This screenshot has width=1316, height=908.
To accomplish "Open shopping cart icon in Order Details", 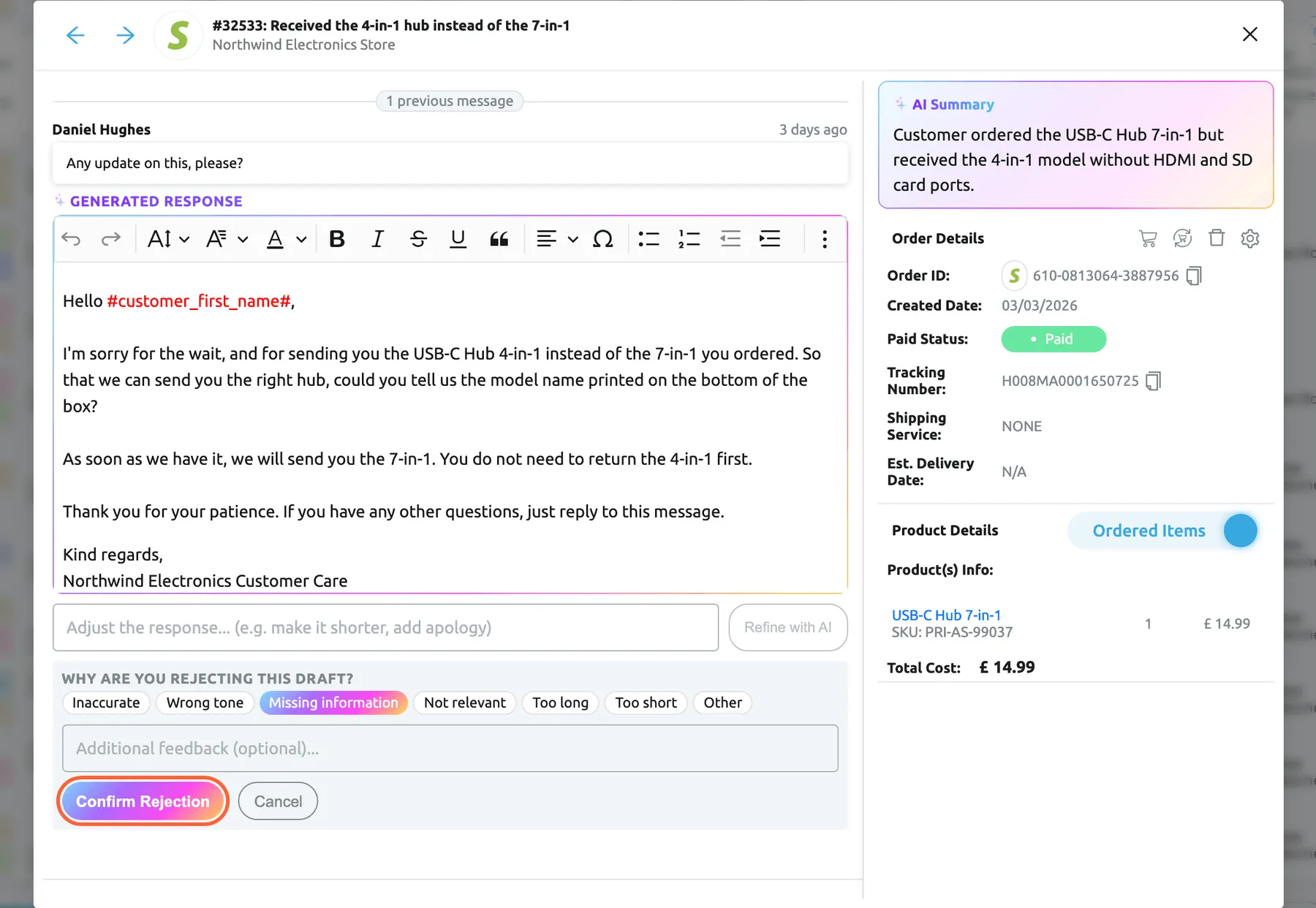I will 1148,238.
